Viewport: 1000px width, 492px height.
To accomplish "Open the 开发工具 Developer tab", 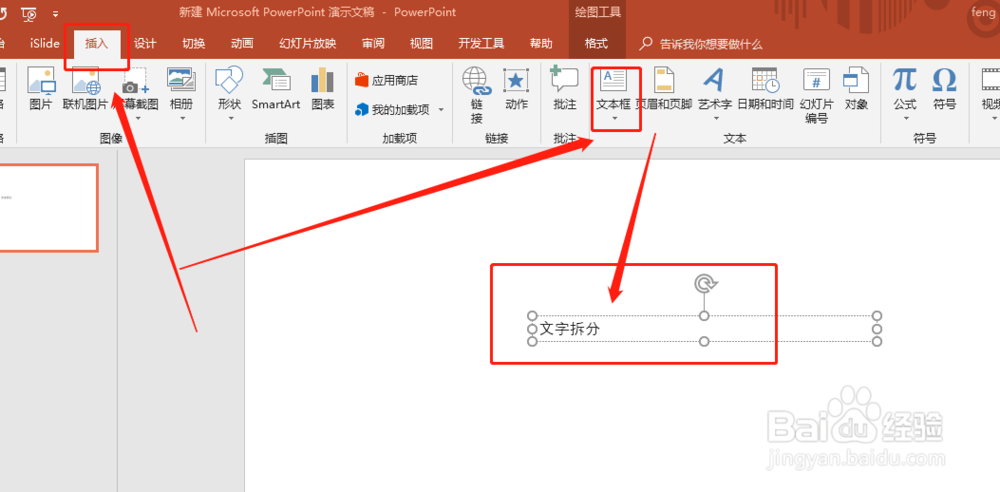I will pos(482,43).
